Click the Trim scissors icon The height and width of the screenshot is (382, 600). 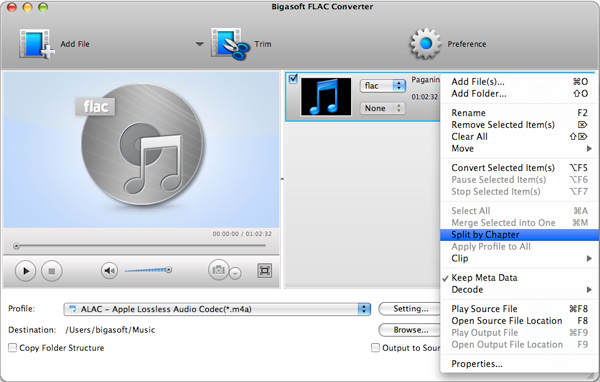(229, 44)
